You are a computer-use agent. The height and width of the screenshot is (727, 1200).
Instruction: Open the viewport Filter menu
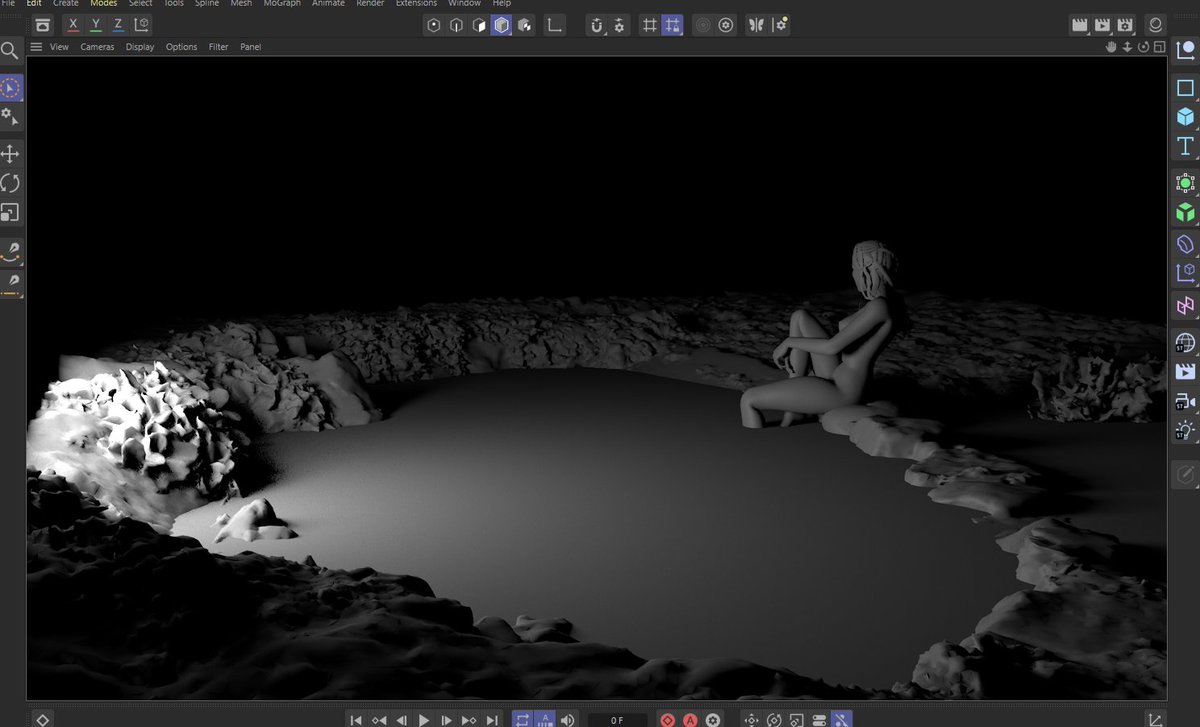click(x=219, y=47)
